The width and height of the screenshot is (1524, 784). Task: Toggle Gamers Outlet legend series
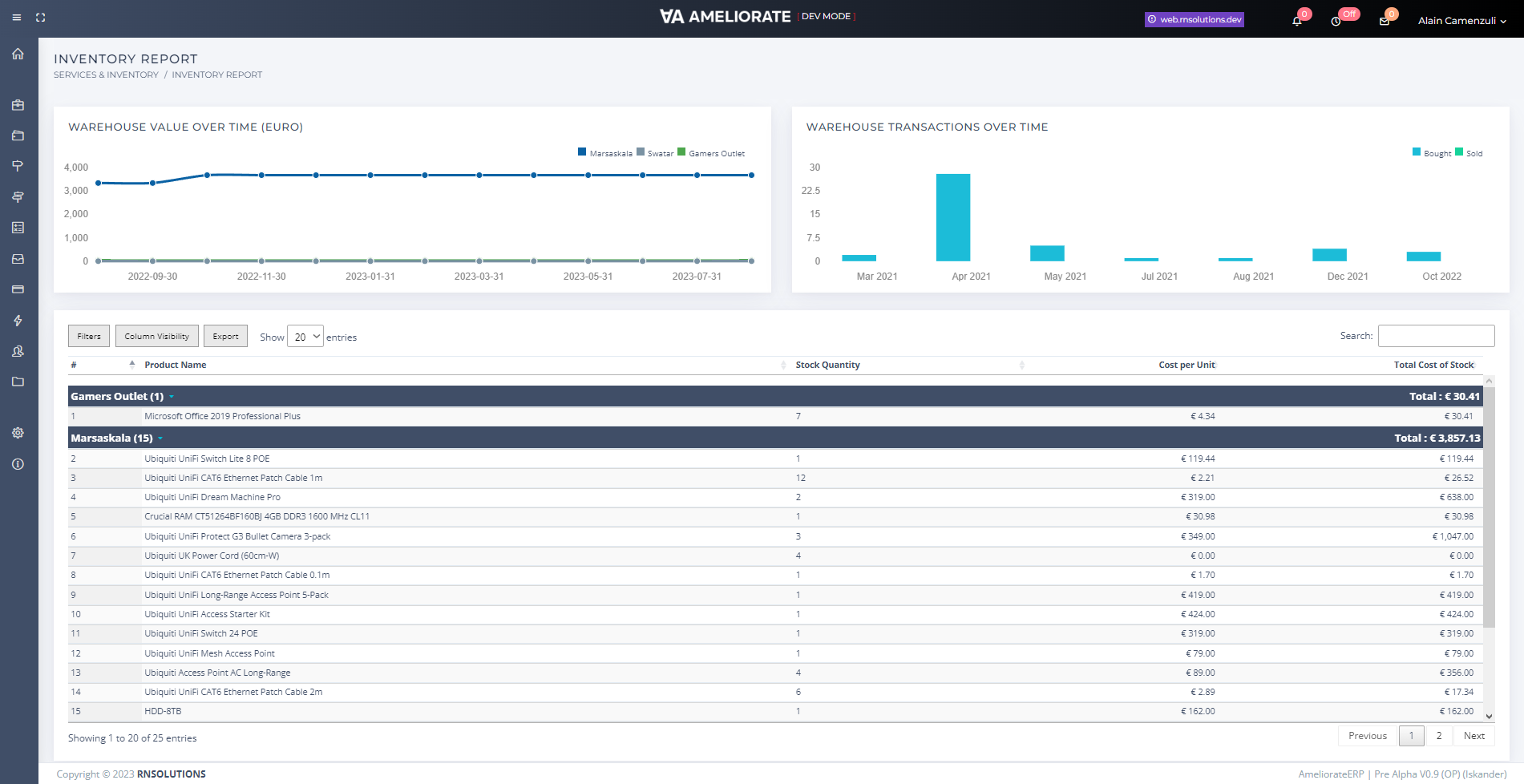(711, 152)
